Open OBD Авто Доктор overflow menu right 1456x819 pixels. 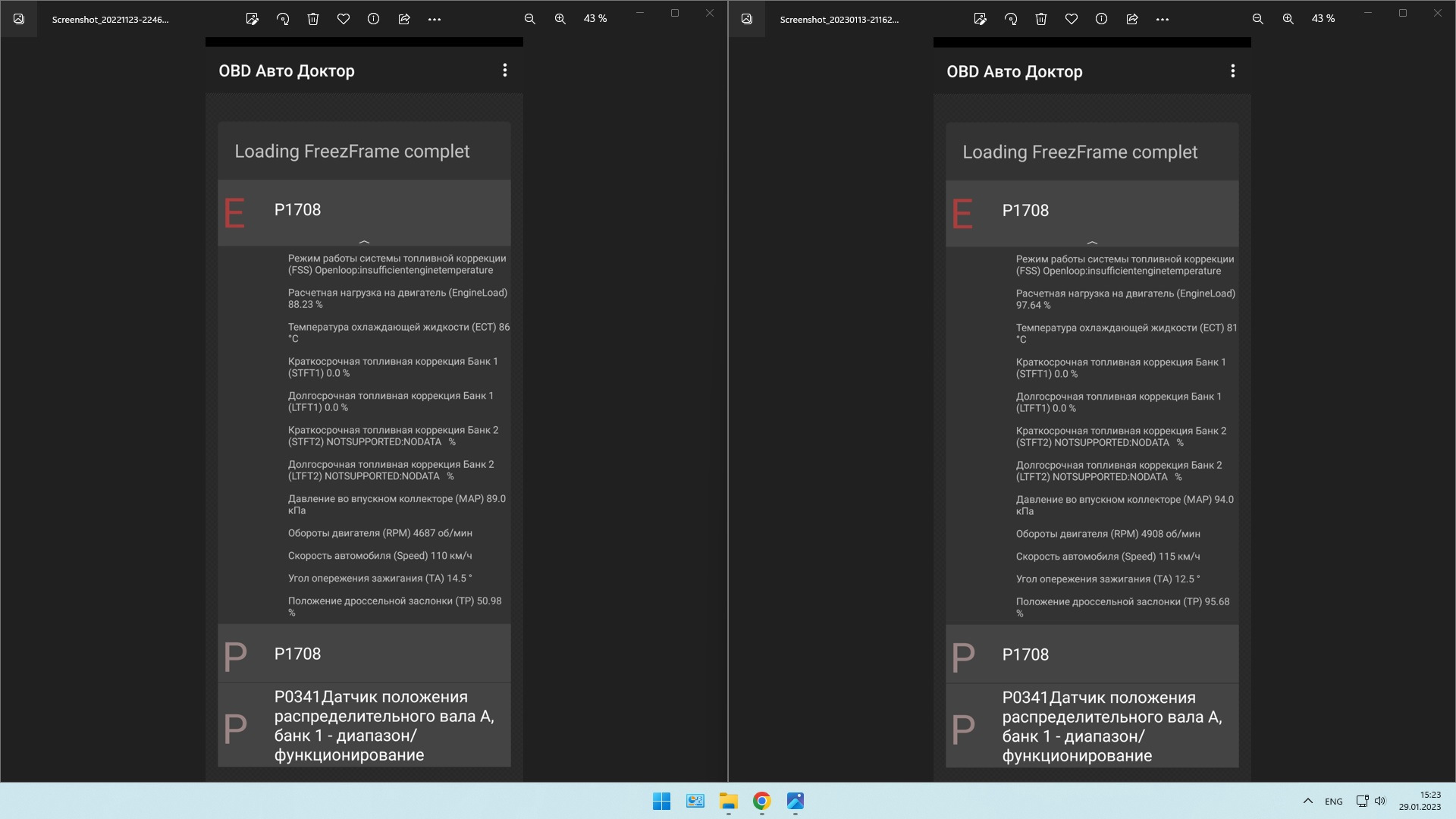[x=1233, y=71]
